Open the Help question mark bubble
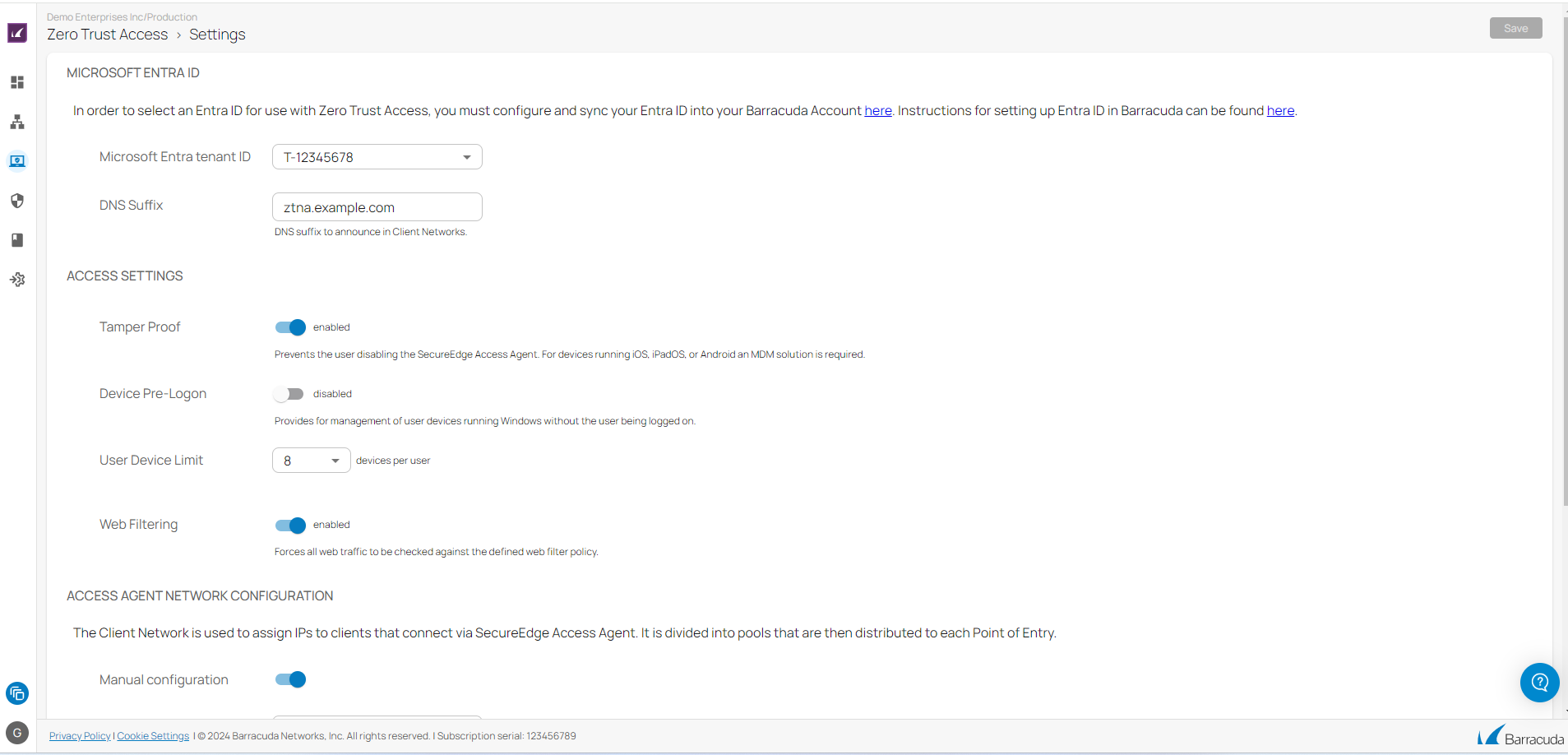This screenshot has height=755, width=1568. (1539, 683)
